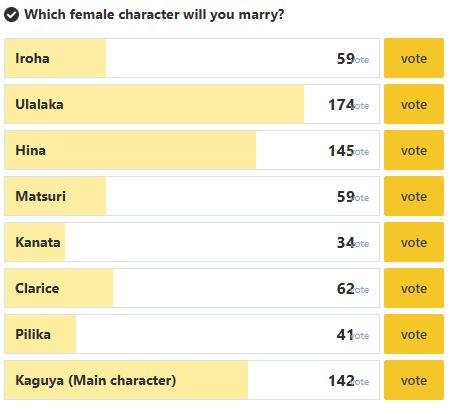Click the Pilika poll option row
Image resolution: width=453 pixels, height=414 pixels.
pos(192,334)
